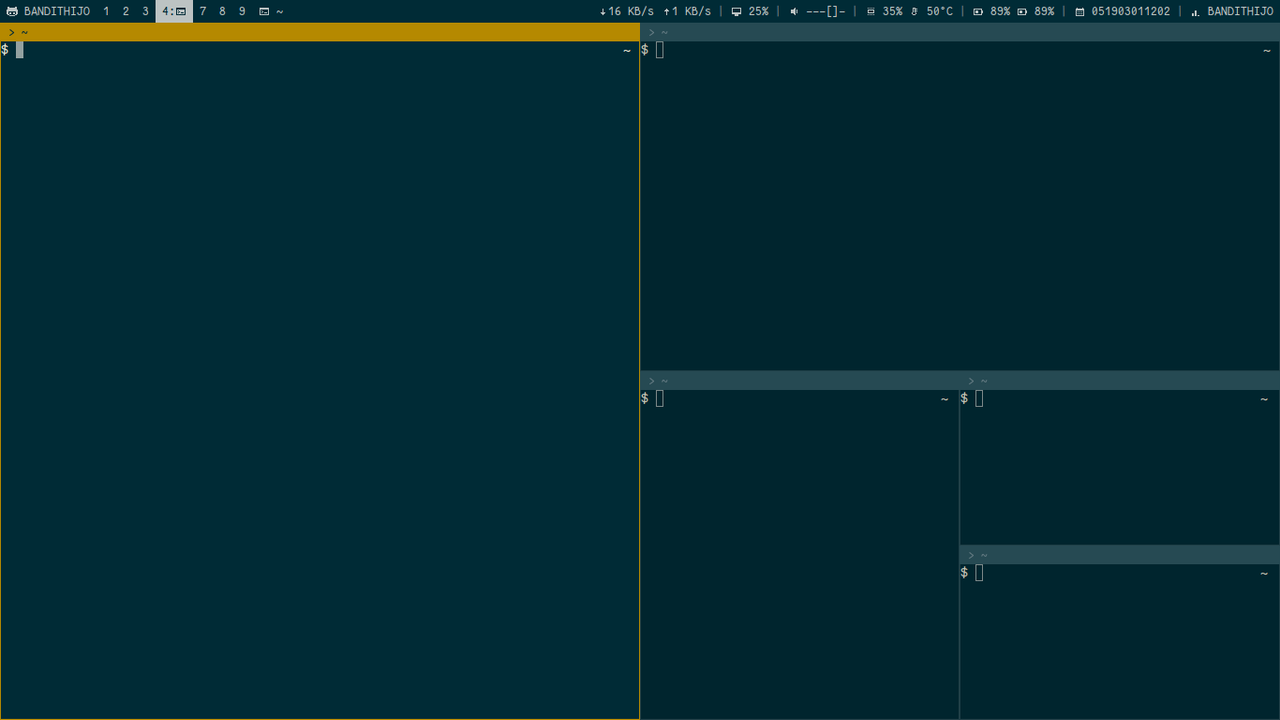The image size is (1280, 720).
Task: Click the CPU icon showing 35%
Action: click(x=871, y=12)
